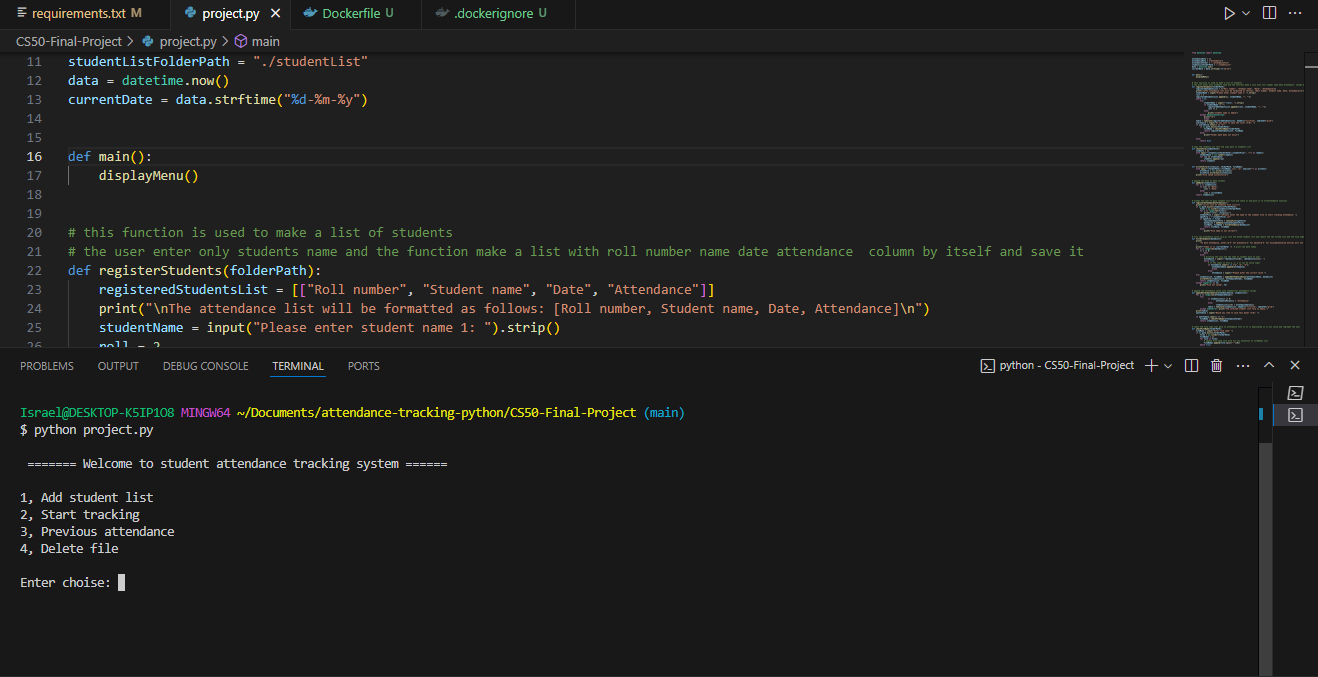Open the PORTS panel tab

click(x=364, y=366)
